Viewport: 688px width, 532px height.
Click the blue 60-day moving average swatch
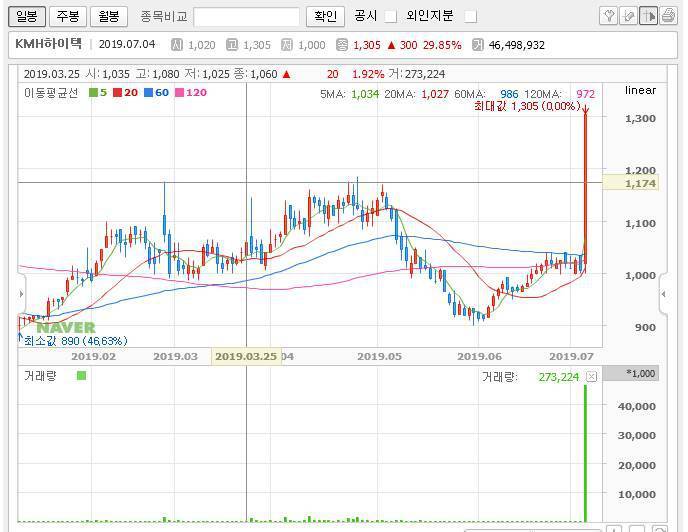pyautogui.click(x=148, y=93)
